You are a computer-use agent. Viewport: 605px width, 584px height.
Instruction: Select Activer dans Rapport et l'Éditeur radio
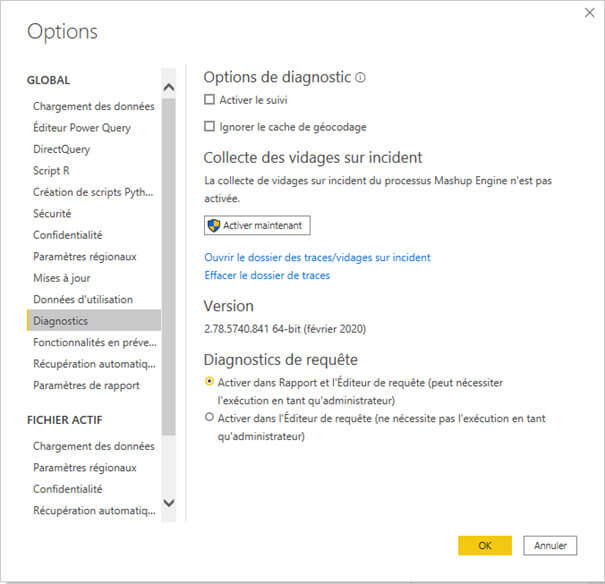209,381
